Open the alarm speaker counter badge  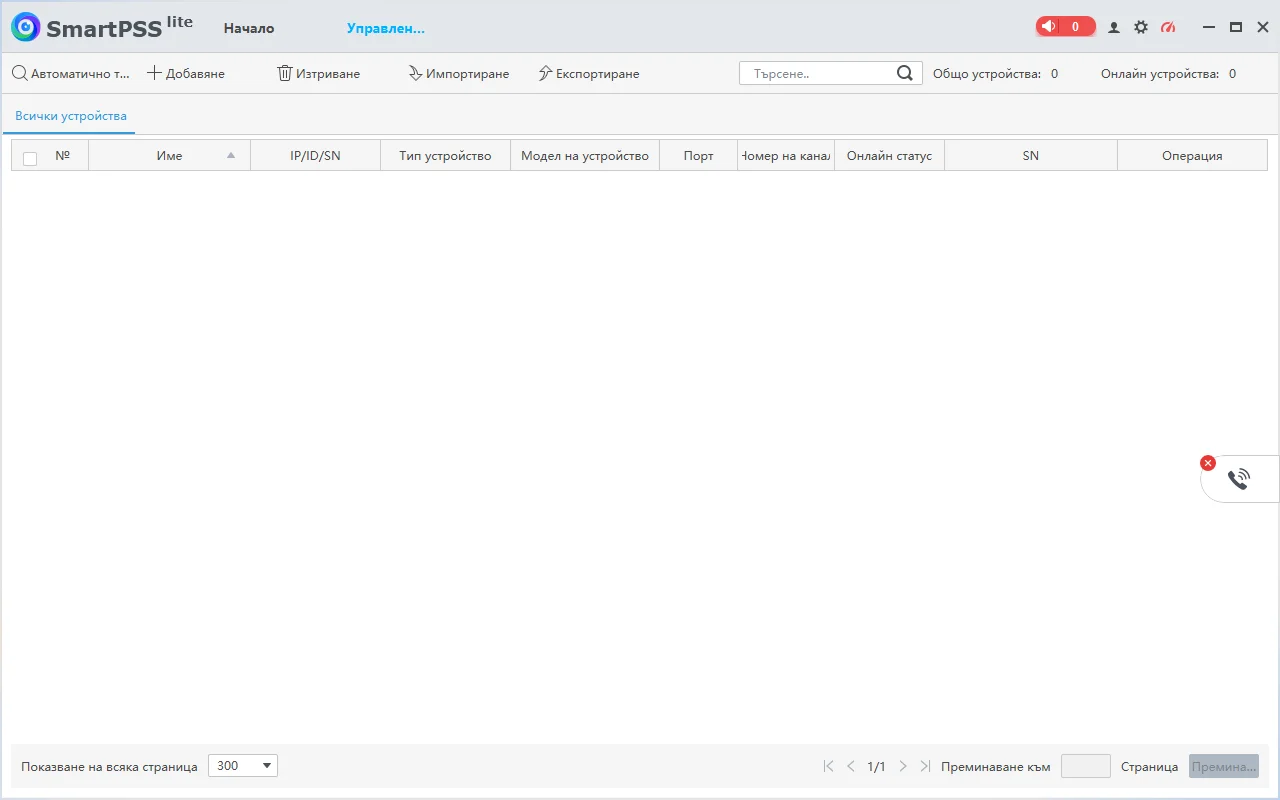coord(1065,27)
